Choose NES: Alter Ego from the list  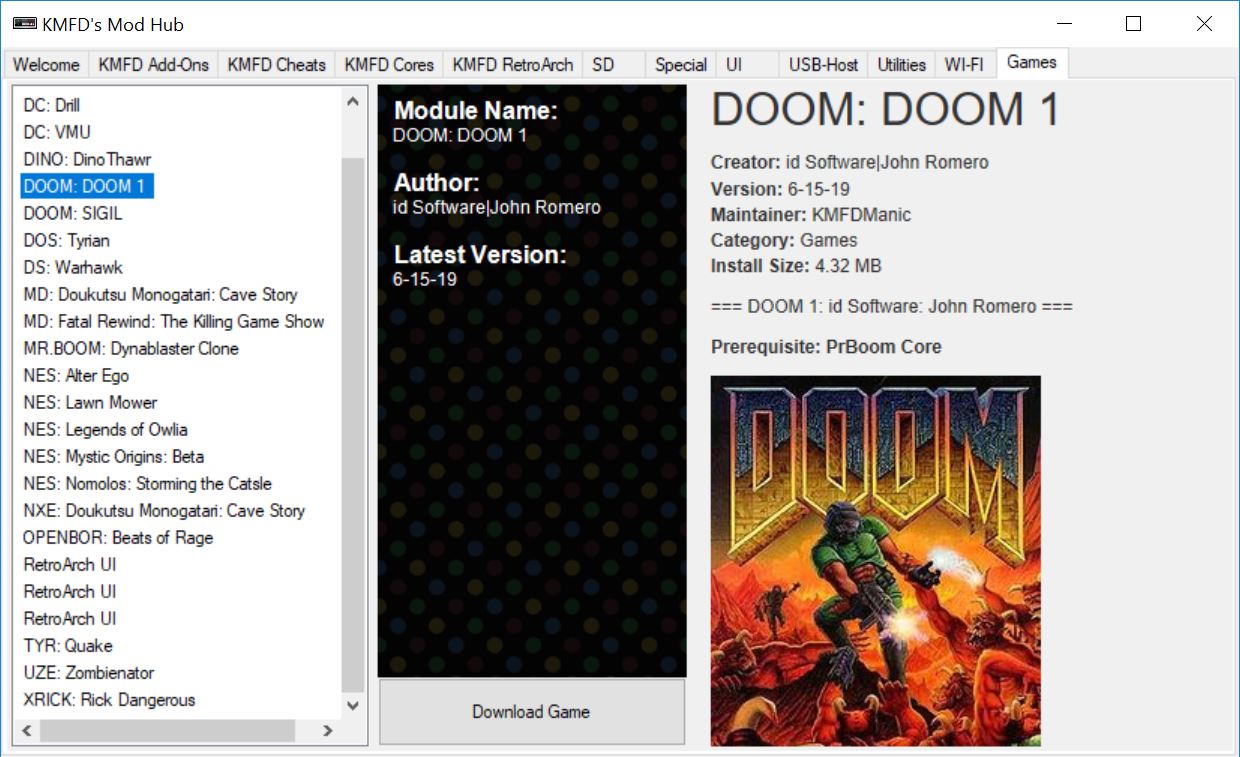pos(76,375)
